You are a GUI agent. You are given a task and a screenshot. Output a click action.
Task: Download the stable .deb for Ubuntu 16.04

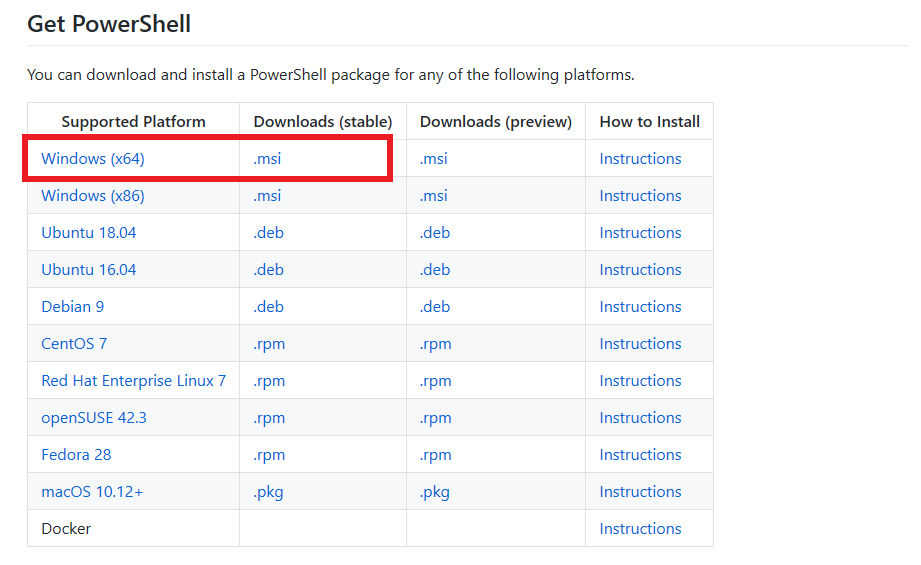pos(268,270)
